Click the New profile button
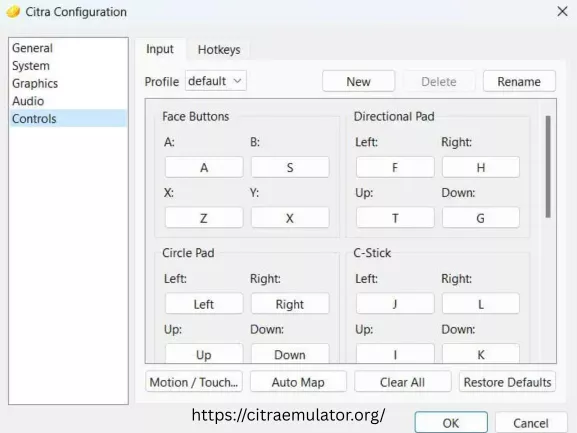This screenshot has width=577, height=433. [358, 81]
